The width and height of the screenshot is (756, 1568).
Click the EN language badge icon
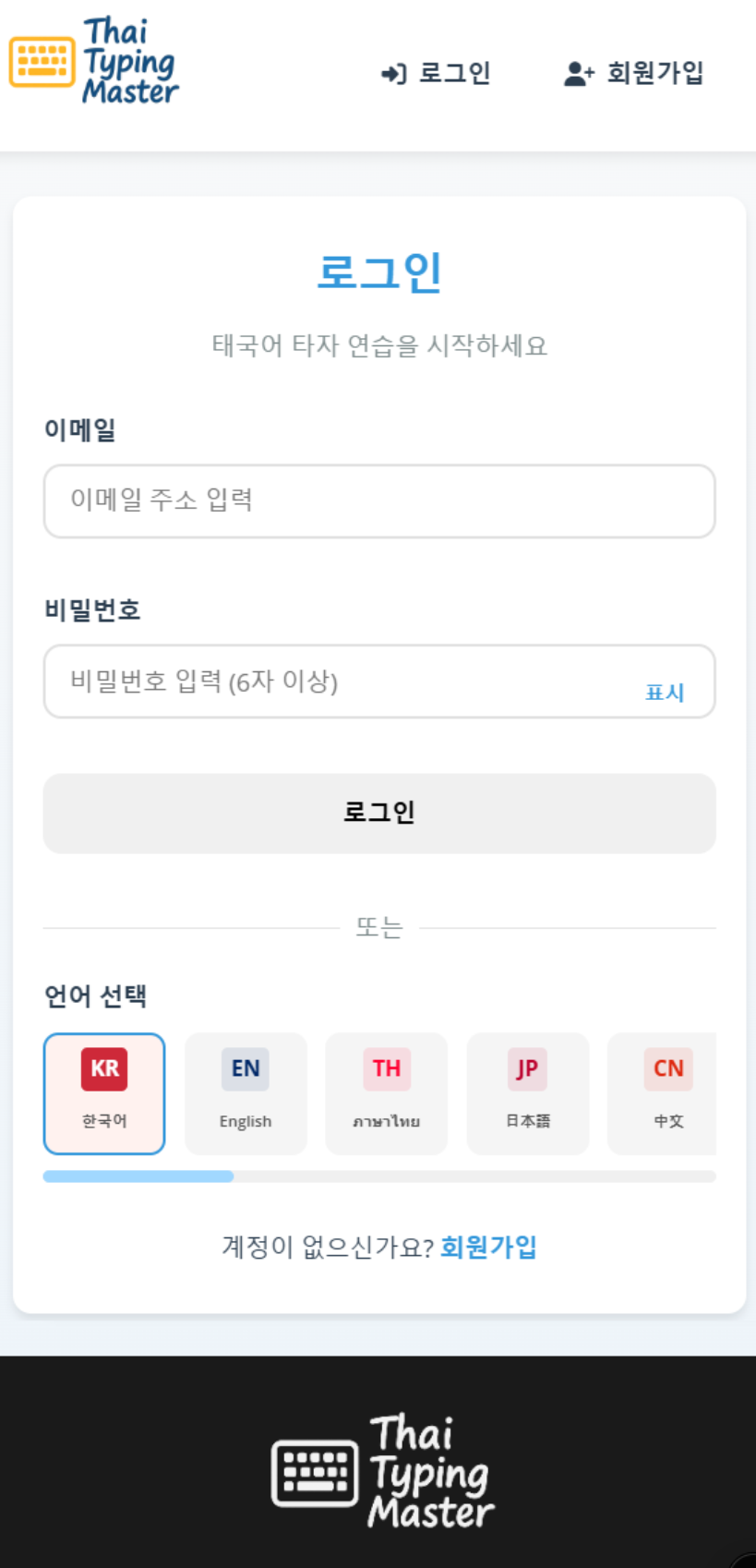point(246,1068)
